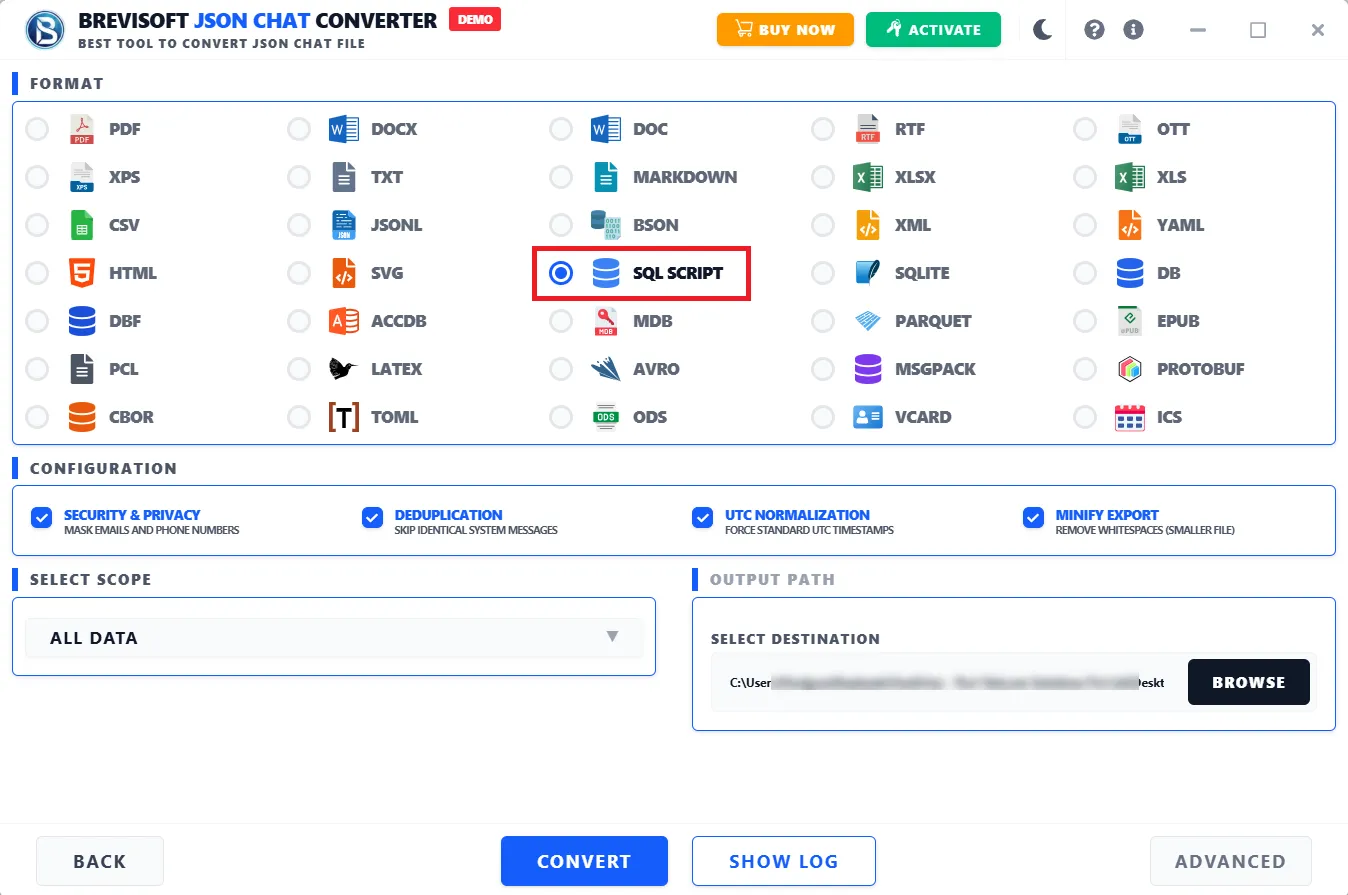
Task: Select the TXT format radio button
Action: [x=299, y=177]
